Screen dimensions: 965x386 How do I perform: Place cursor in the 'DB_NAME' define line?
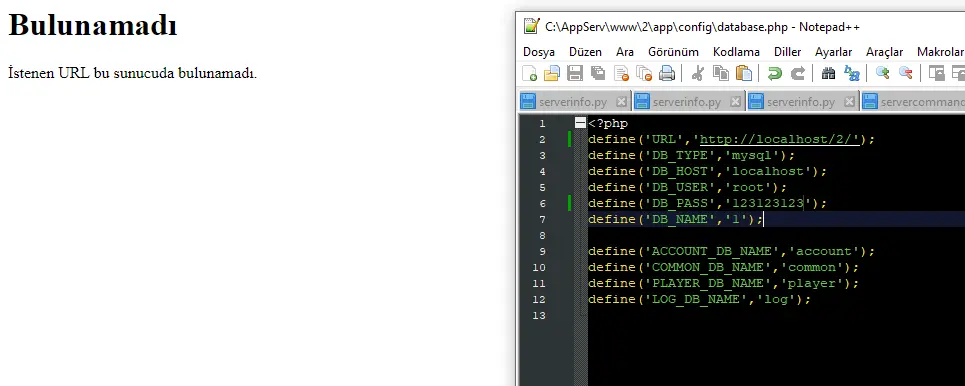click(676, 220)
